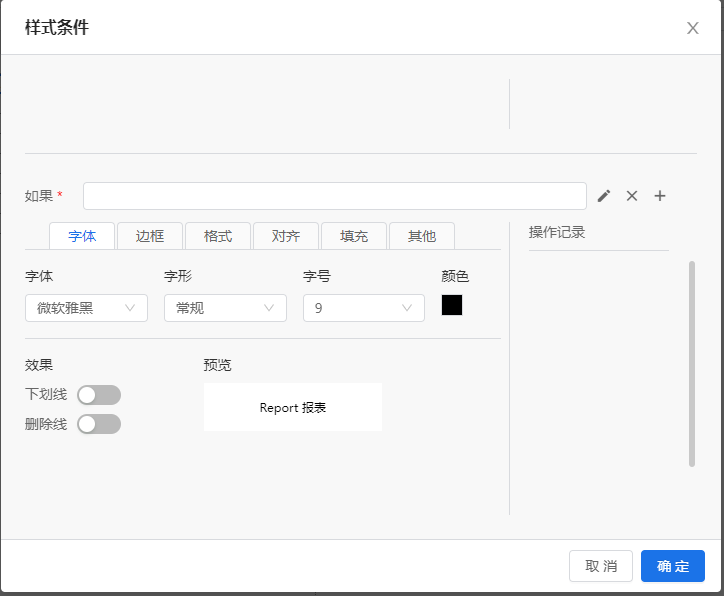Switch to the 字体 tab
Screen dimensions: 724x596
click(82, 236)
